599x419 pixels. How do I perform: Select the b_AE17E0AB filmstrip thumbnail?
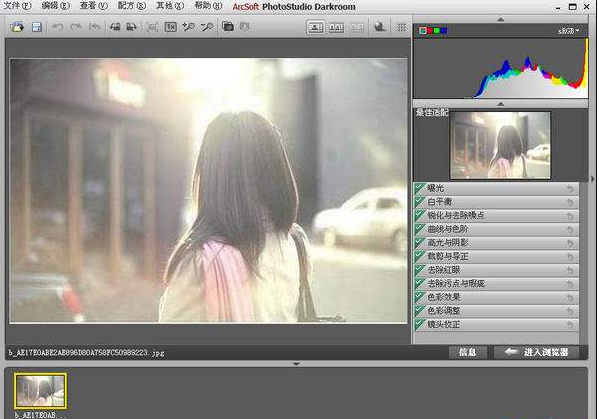pos(40,391)
